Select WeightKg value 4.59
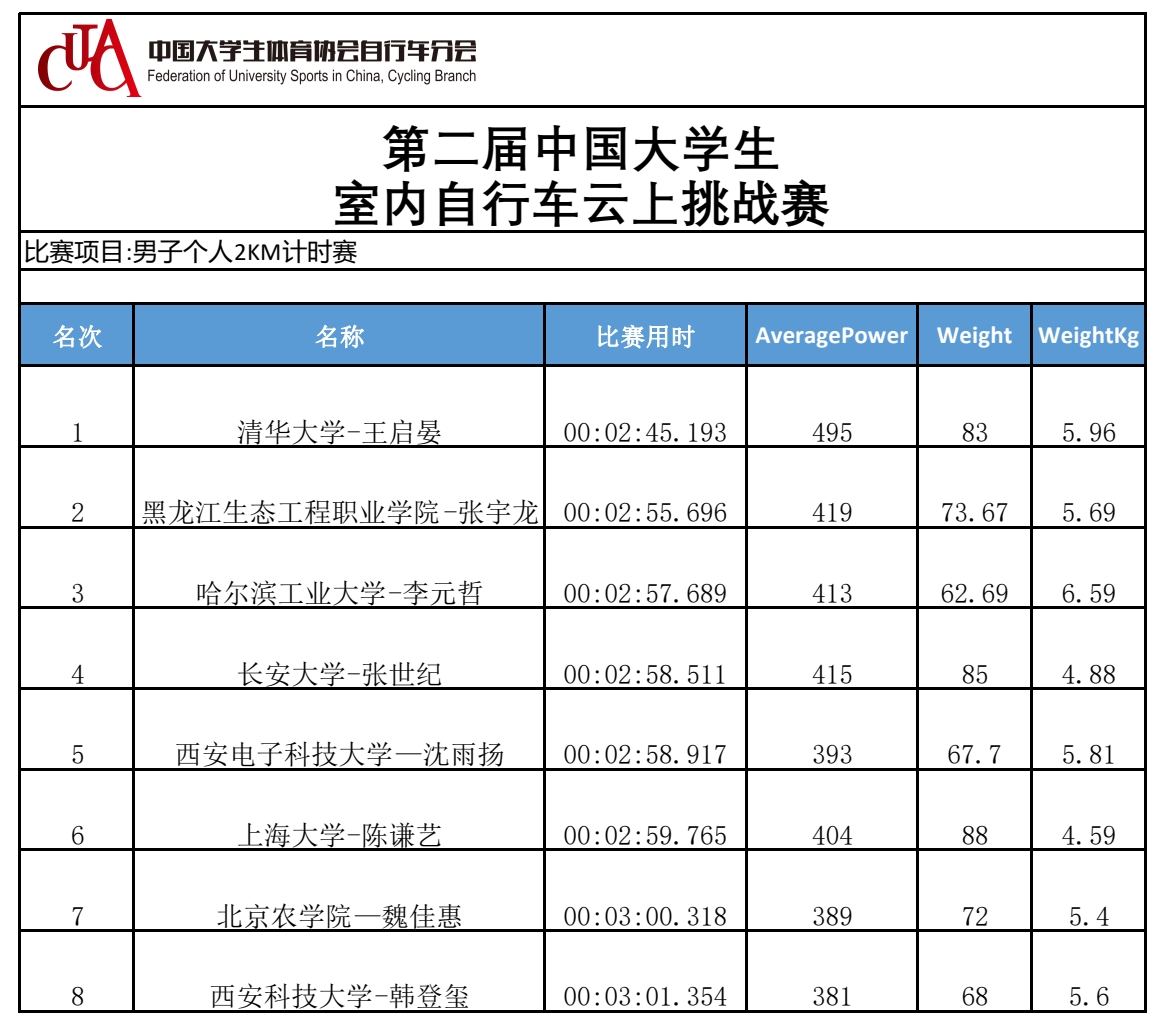1165x1016 pixels. 1088,836
